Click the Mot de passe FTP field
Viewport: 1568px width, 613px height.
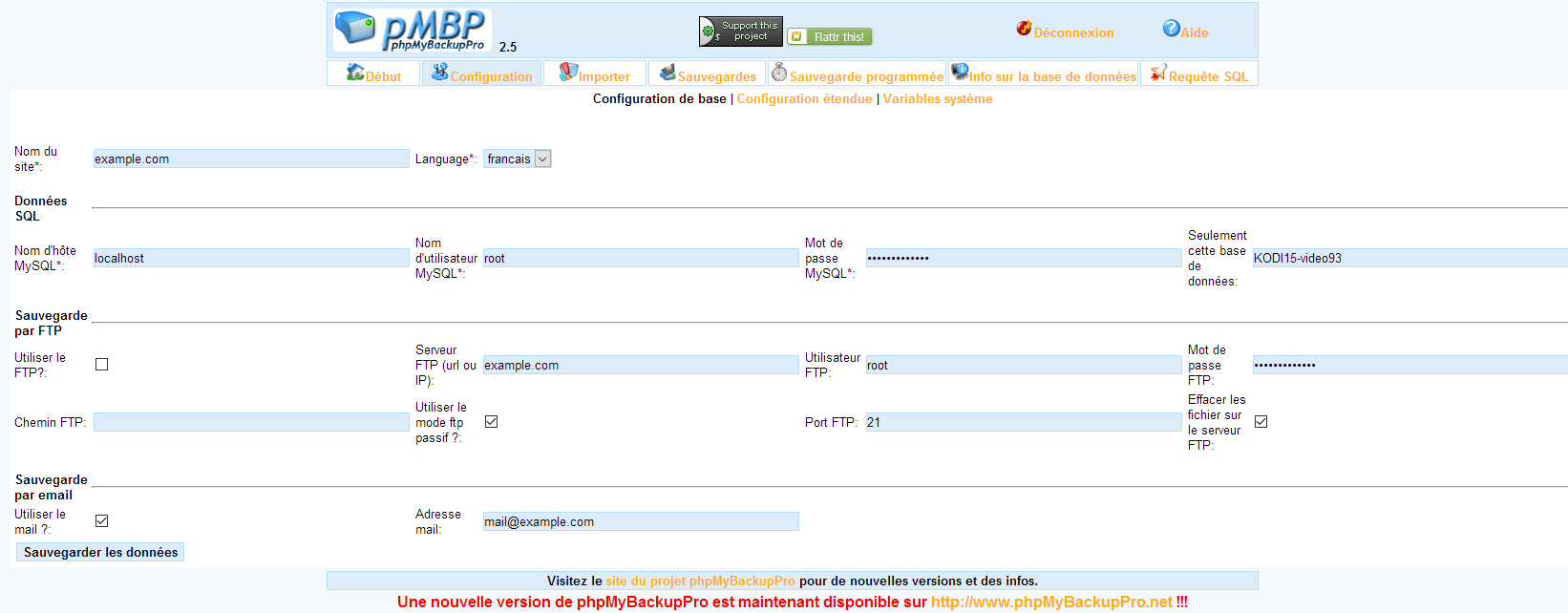[1410, 366]
